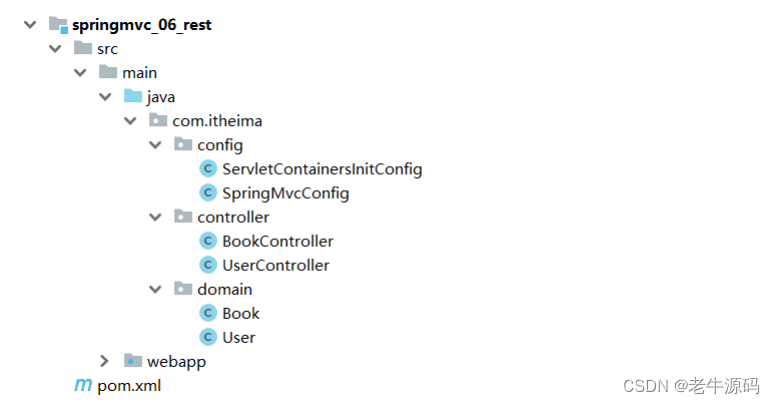Collapse the config package chevron
This screenshot has height=404, width=775.
(x=155, y=145)
